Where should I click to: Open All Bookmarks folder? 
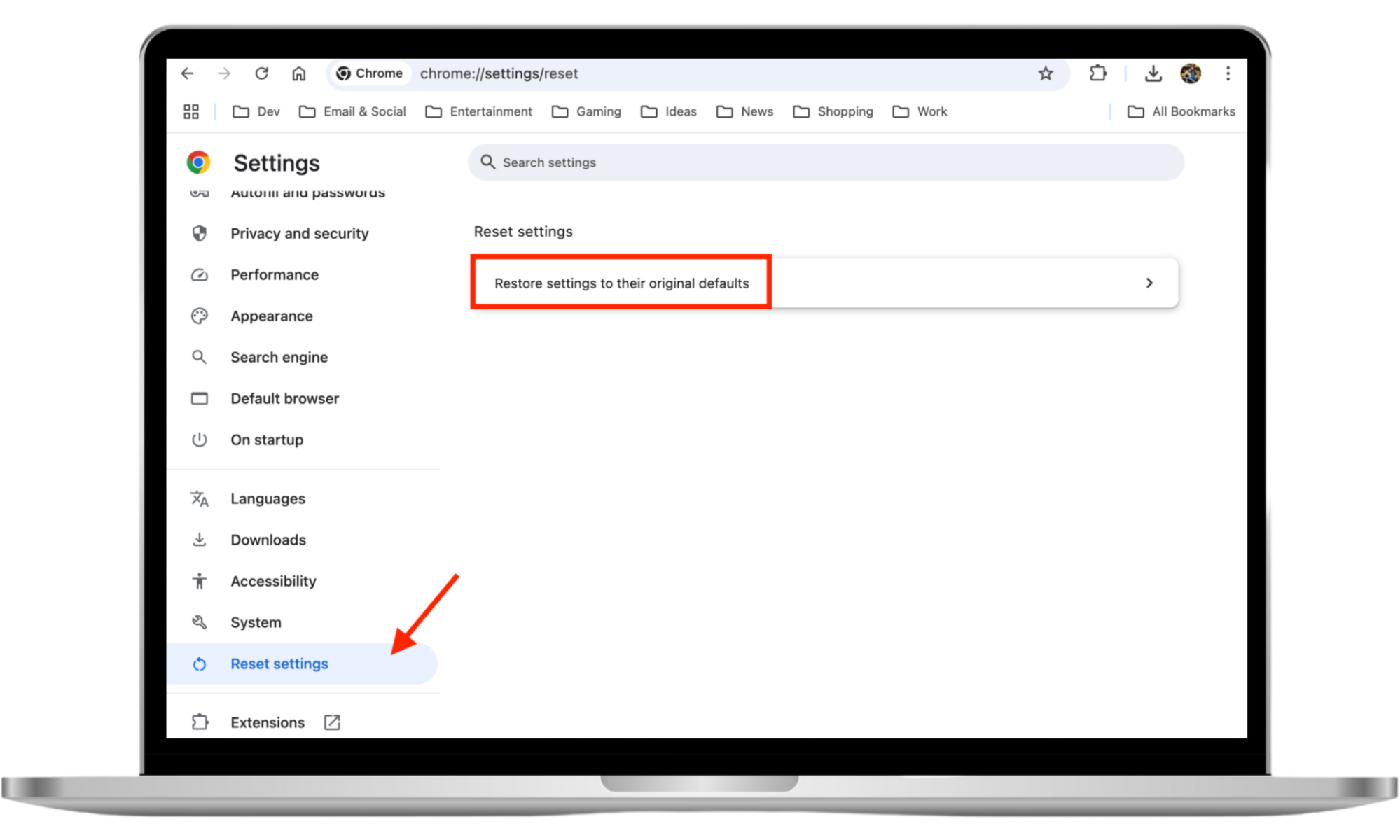tap(1181, 111)
